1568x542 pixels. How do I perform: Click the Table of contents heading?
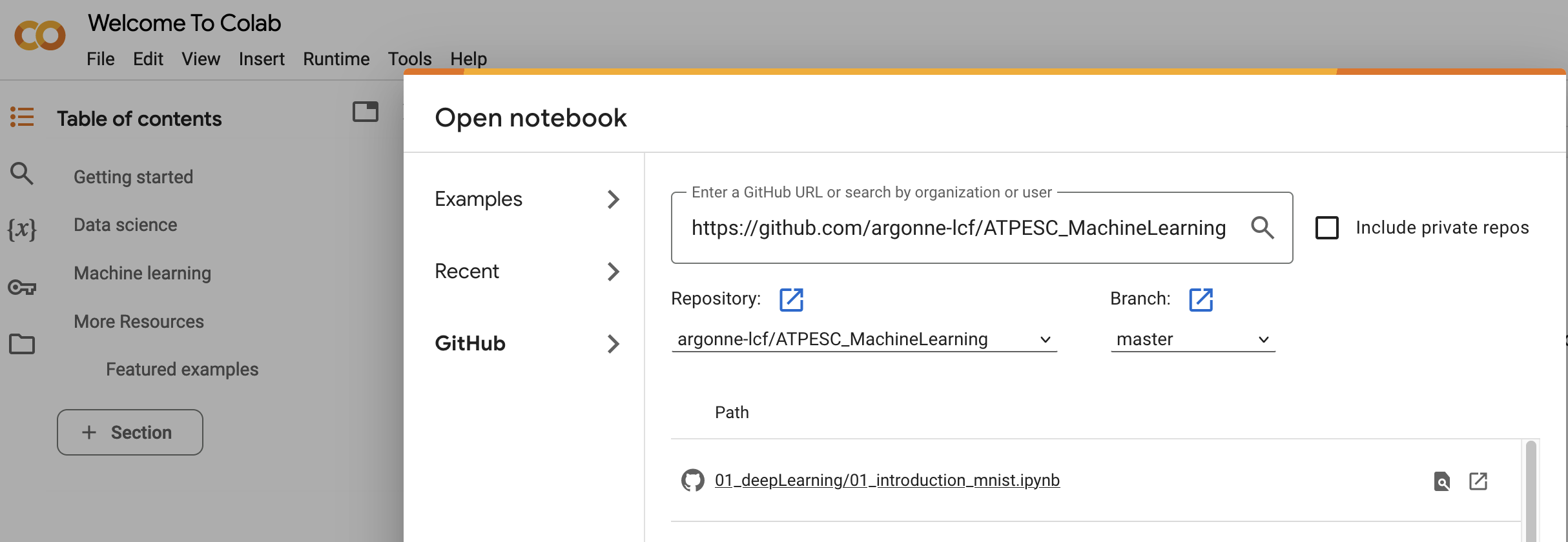point(139,119)
